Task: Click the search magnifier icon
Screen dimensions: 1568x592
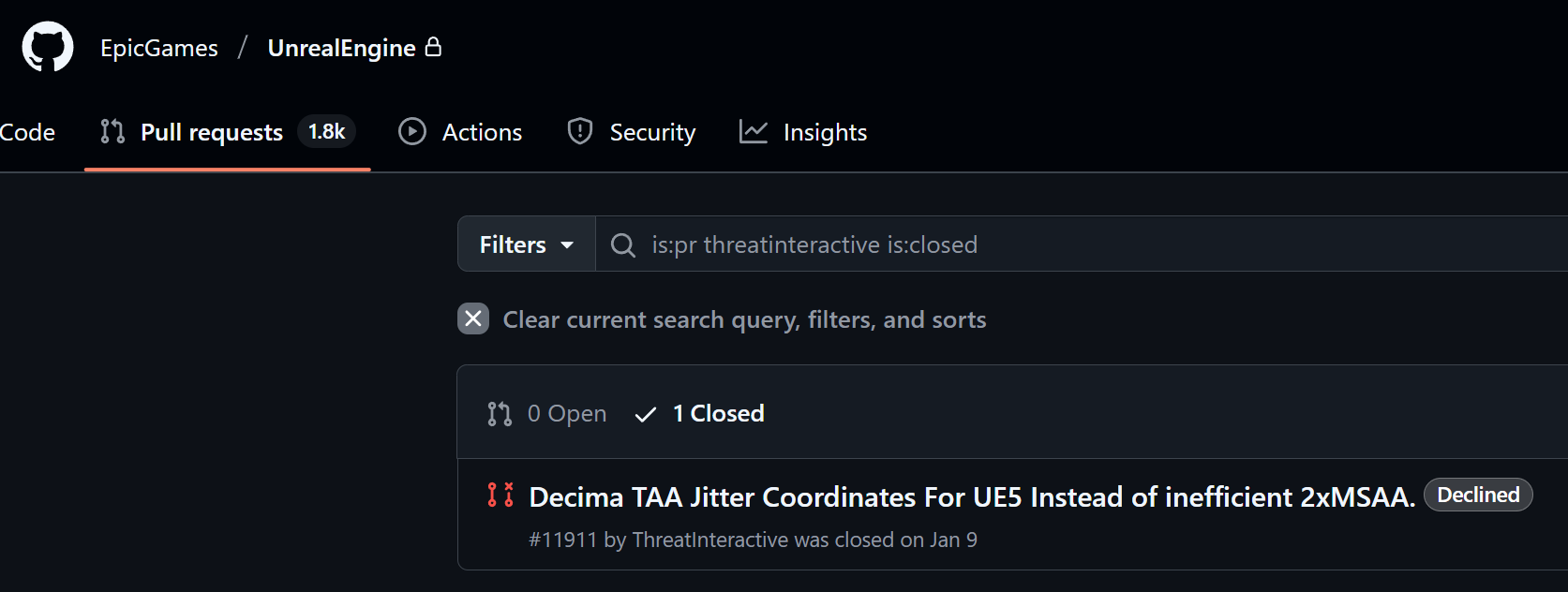Action: tap(623, 245)
